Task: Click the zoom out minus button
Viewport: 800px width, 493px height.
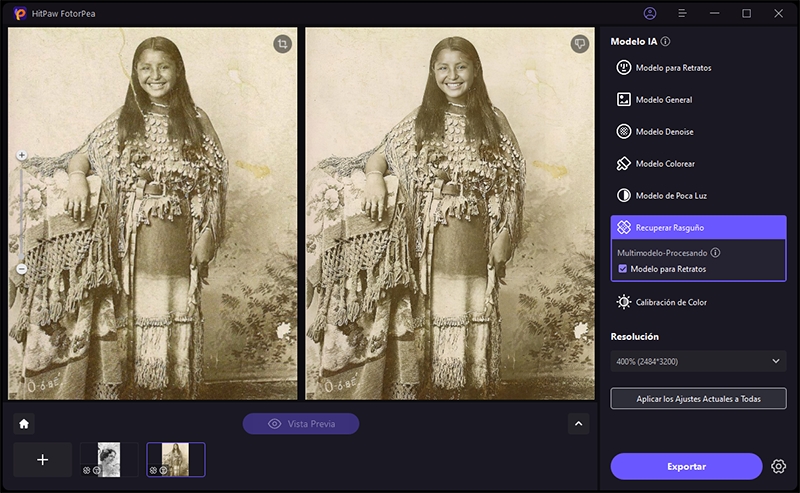Action: point(21,268)
